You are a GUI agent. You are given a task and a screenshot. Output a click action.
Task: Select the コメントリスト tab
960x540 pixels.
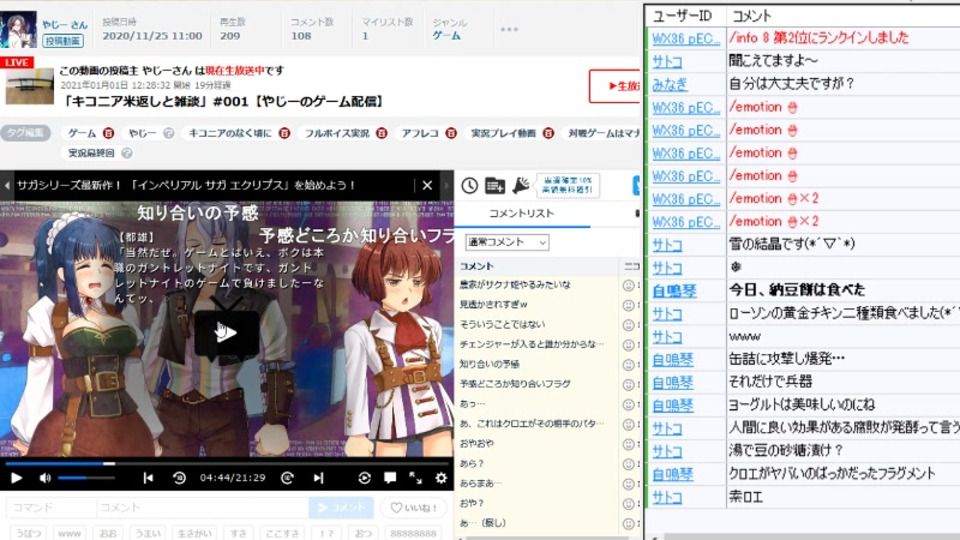[x=522, y=213]
